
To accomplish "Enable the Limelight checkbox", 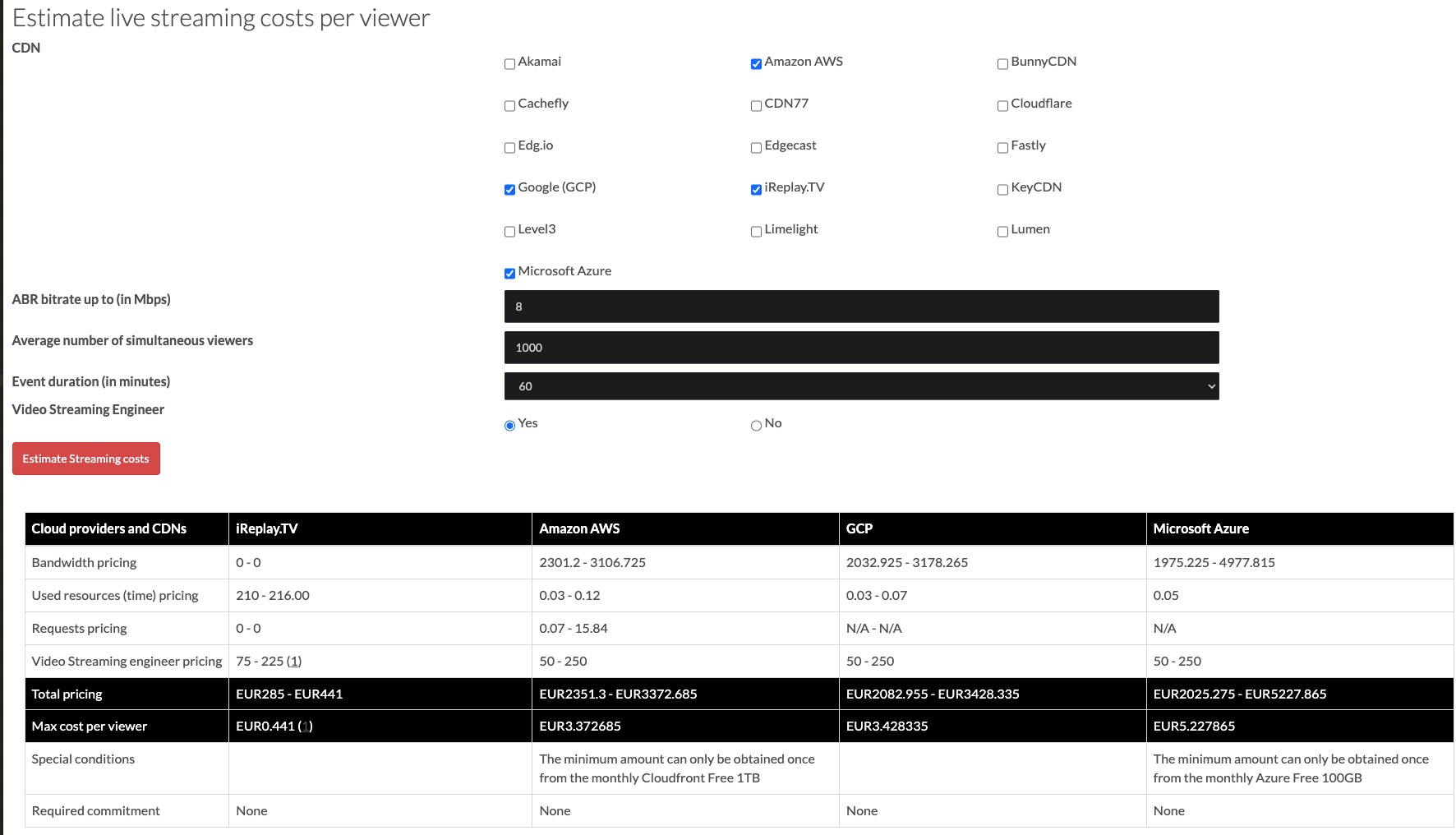I will point(756,231).
